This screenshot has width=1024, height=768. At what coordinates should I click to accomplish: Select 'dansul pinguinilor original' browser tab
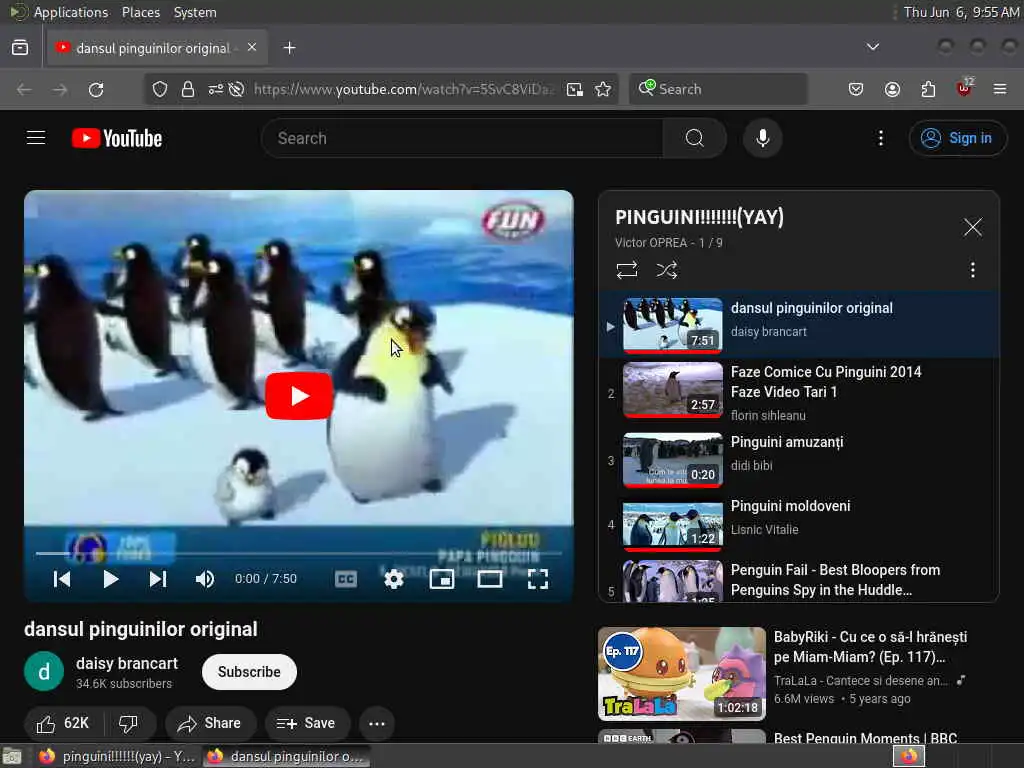coord(157,48)
